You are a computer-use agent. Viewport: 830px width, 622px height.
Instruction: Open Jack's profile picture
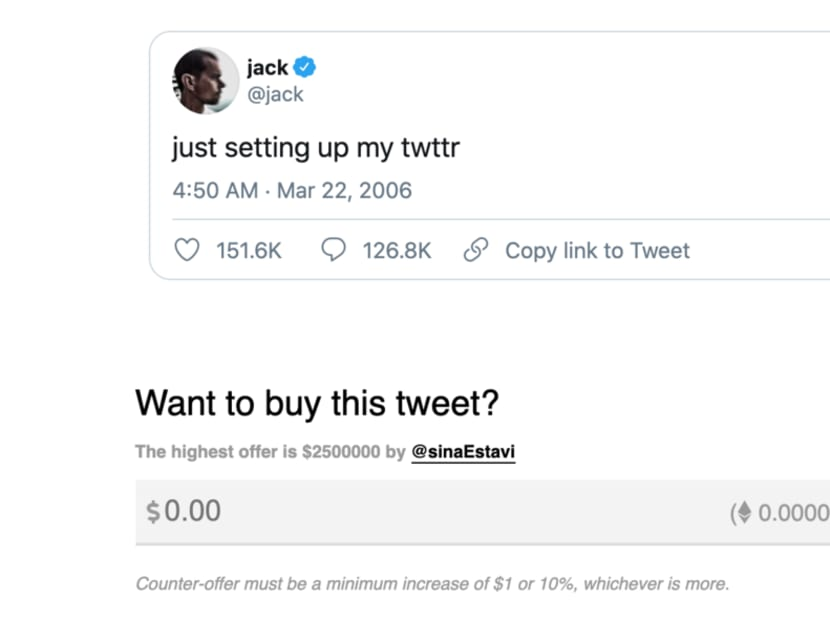coord(204,80)
